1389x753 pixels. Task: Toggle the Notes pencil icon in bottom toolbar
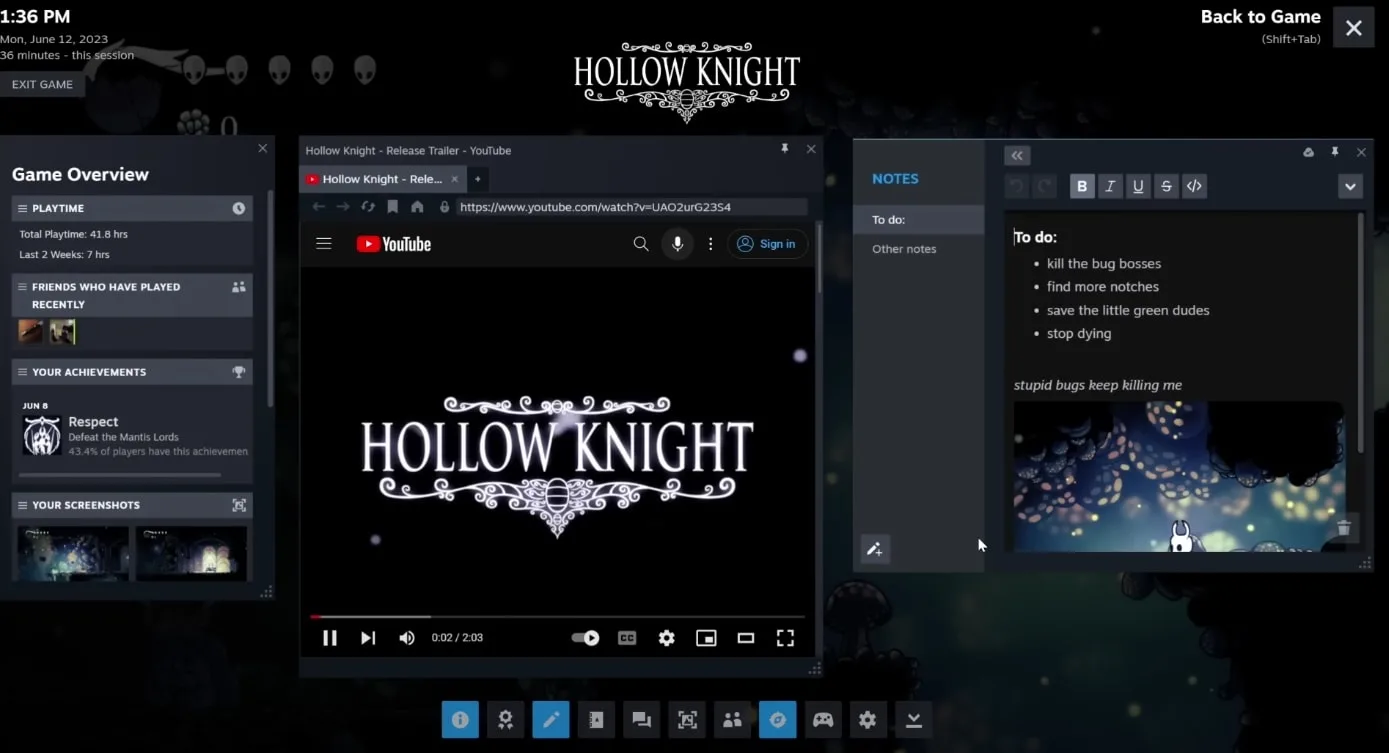coord(551,719)
